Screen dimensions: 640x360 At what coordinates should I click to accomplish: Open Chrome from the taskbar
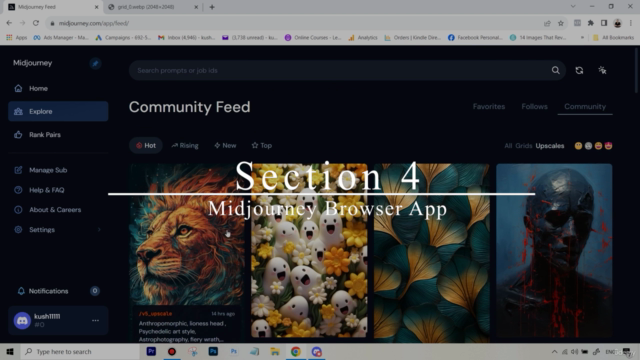[296, 351]
